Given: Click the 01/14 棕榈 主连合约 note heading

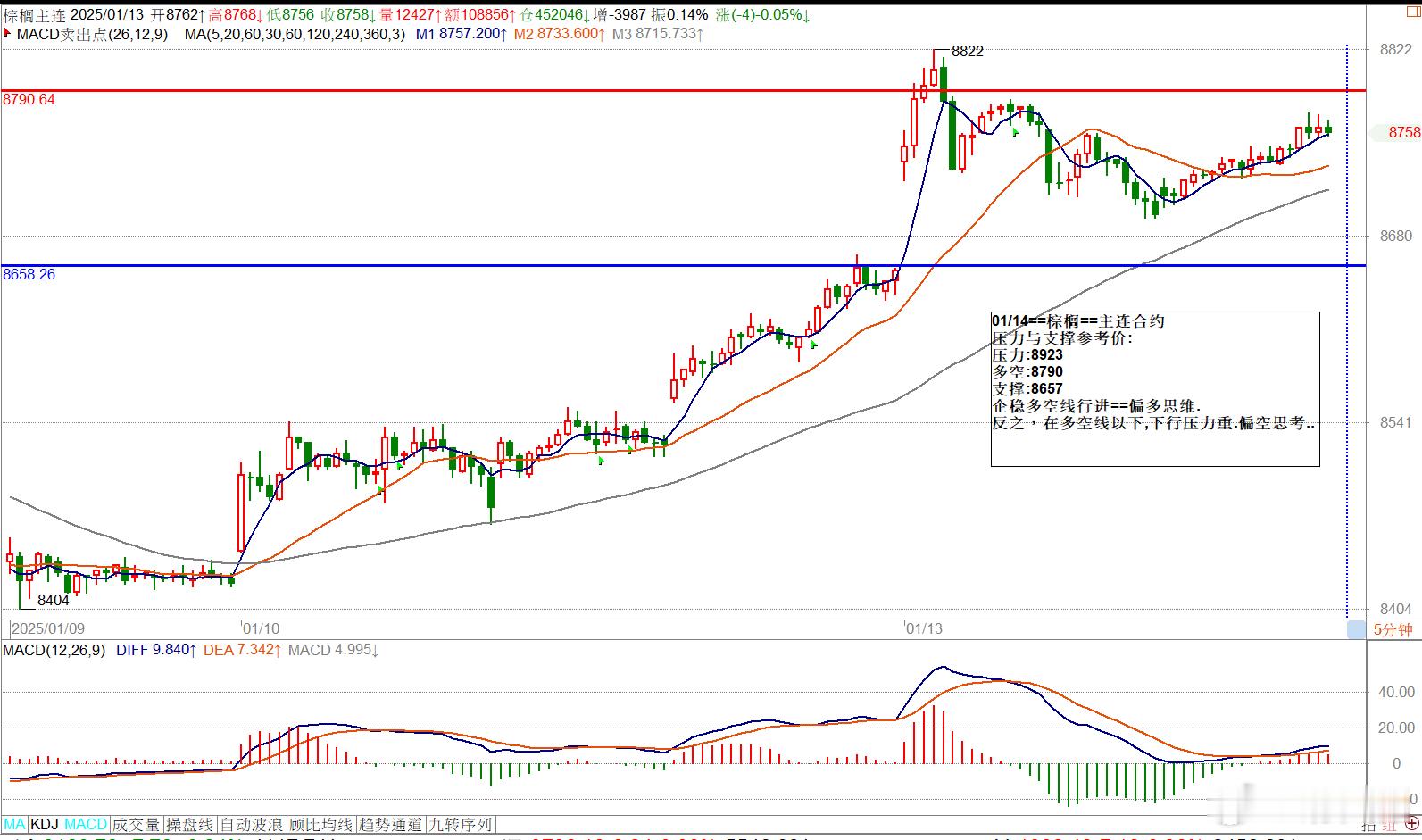Looking at the screenshot, I should click(x=1078, y=321).
